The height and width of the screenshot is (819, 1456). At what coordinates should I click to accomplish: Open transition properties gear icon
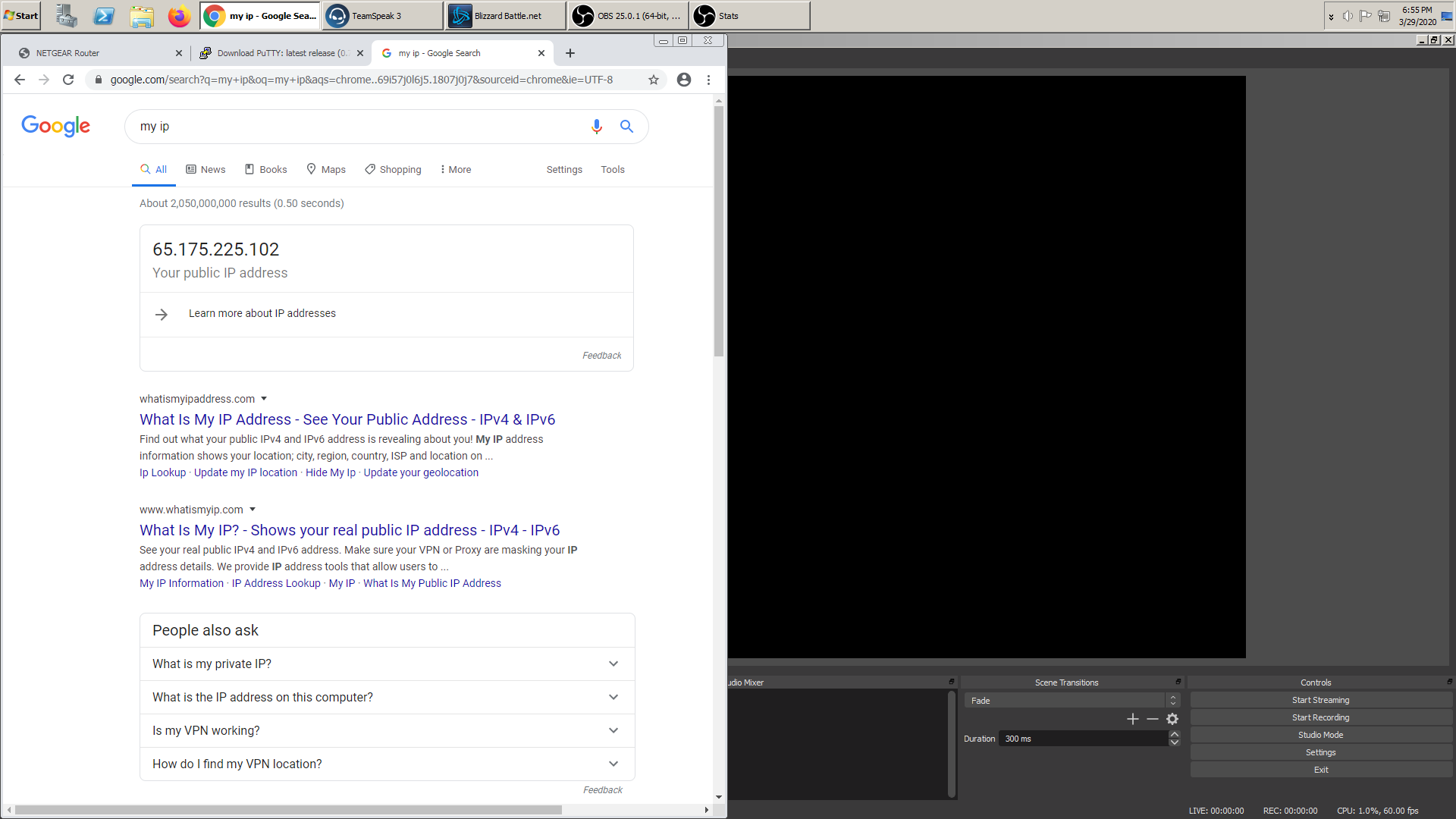coord(1172,719)
